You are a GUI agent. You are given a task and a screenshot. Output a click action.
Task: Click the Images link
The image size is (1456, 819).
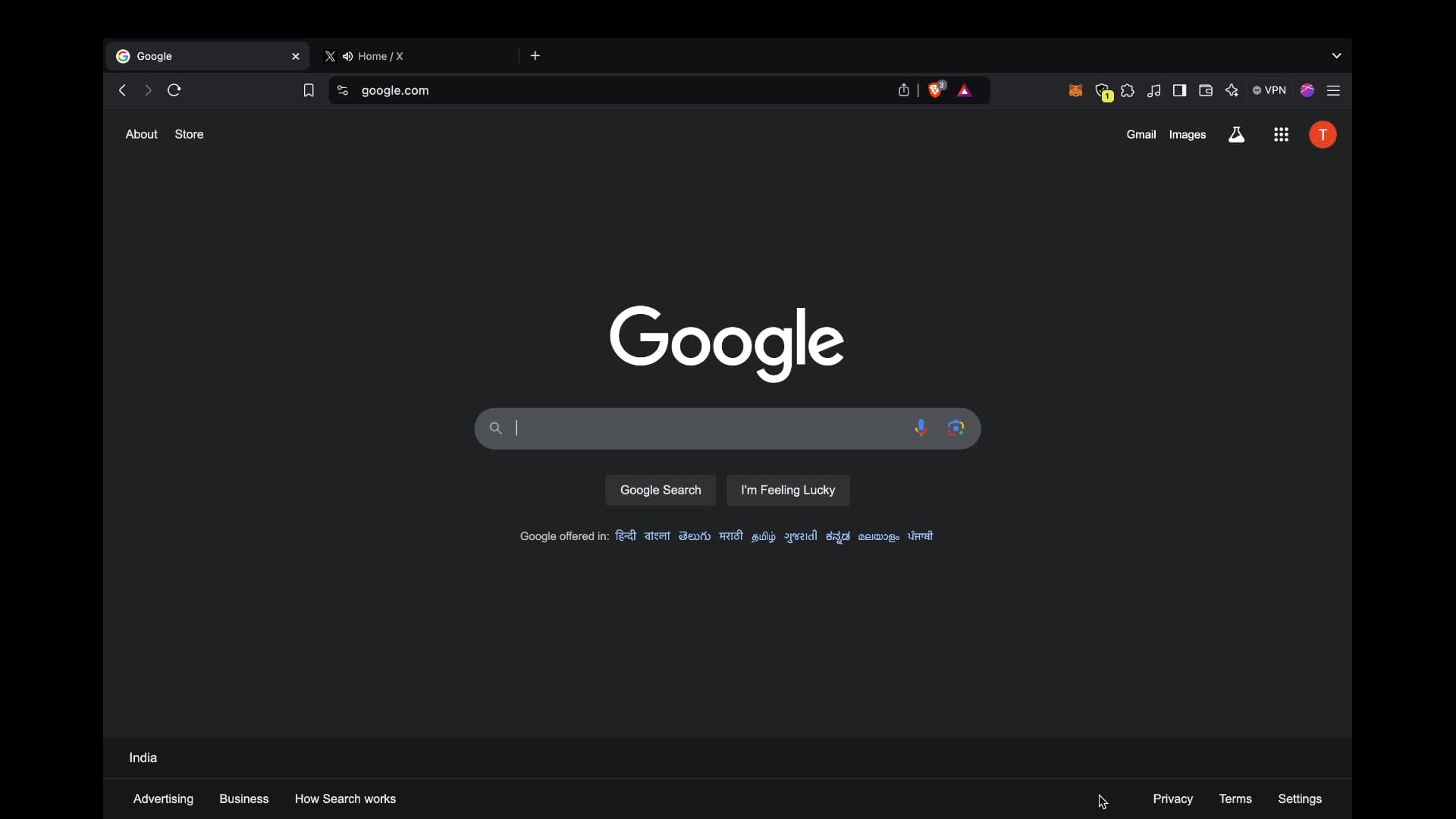[x=1187, y=134]
